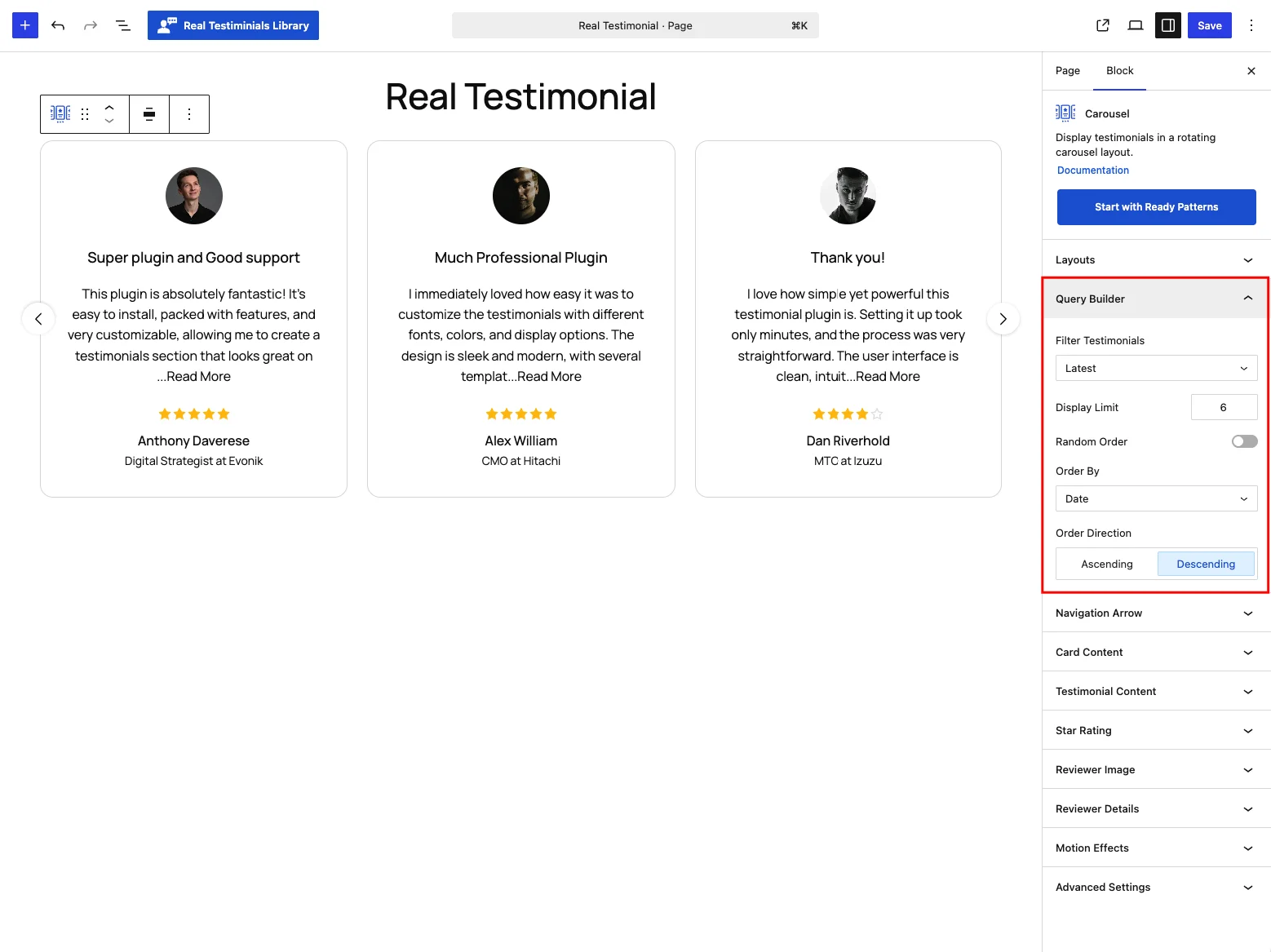This screenshot has width=1271, height=952.
Task: Save the page
Action: pyautogui.click(x=1210, y=25)
